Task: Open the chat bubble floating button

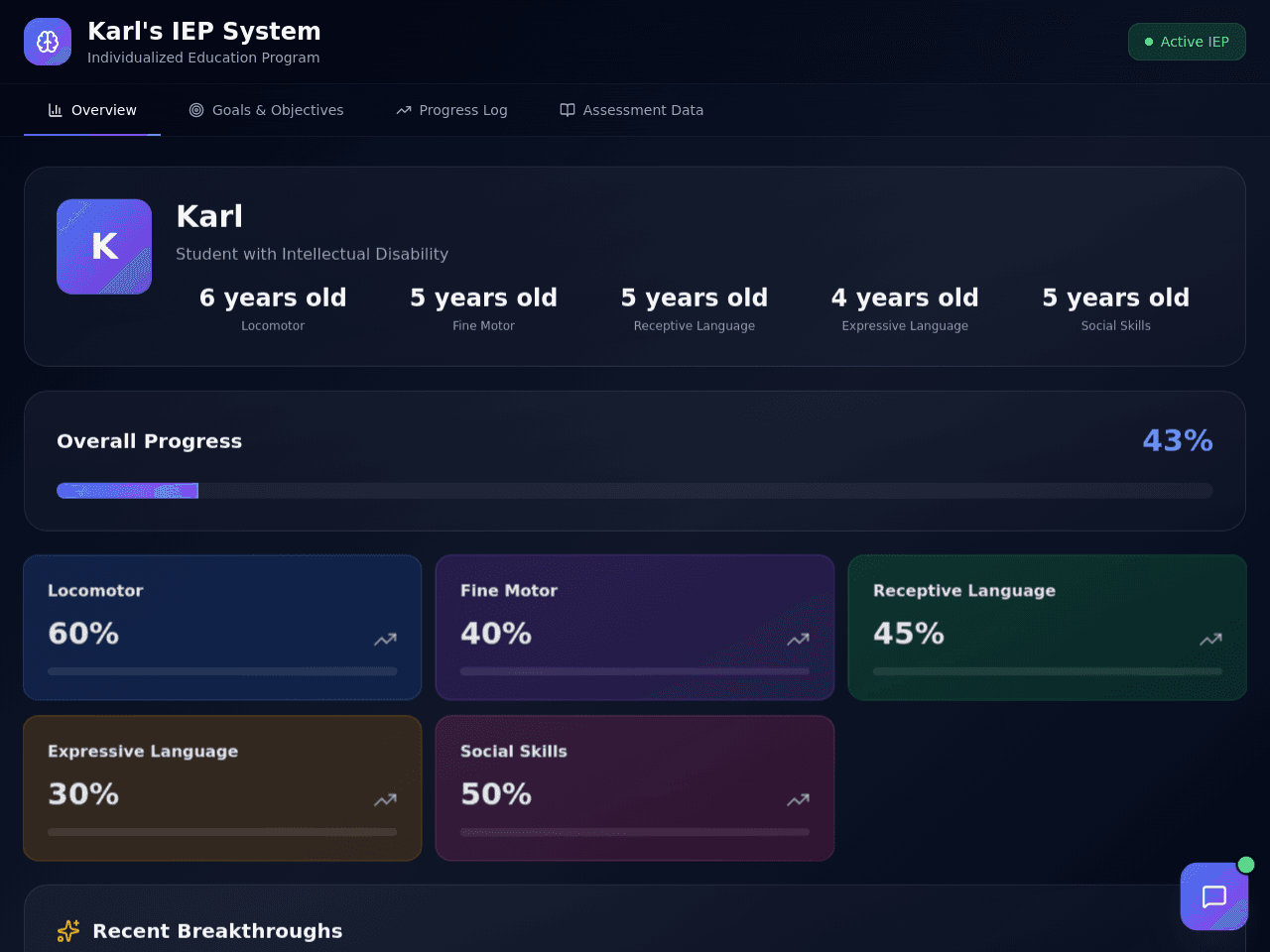Action: 1214,896
